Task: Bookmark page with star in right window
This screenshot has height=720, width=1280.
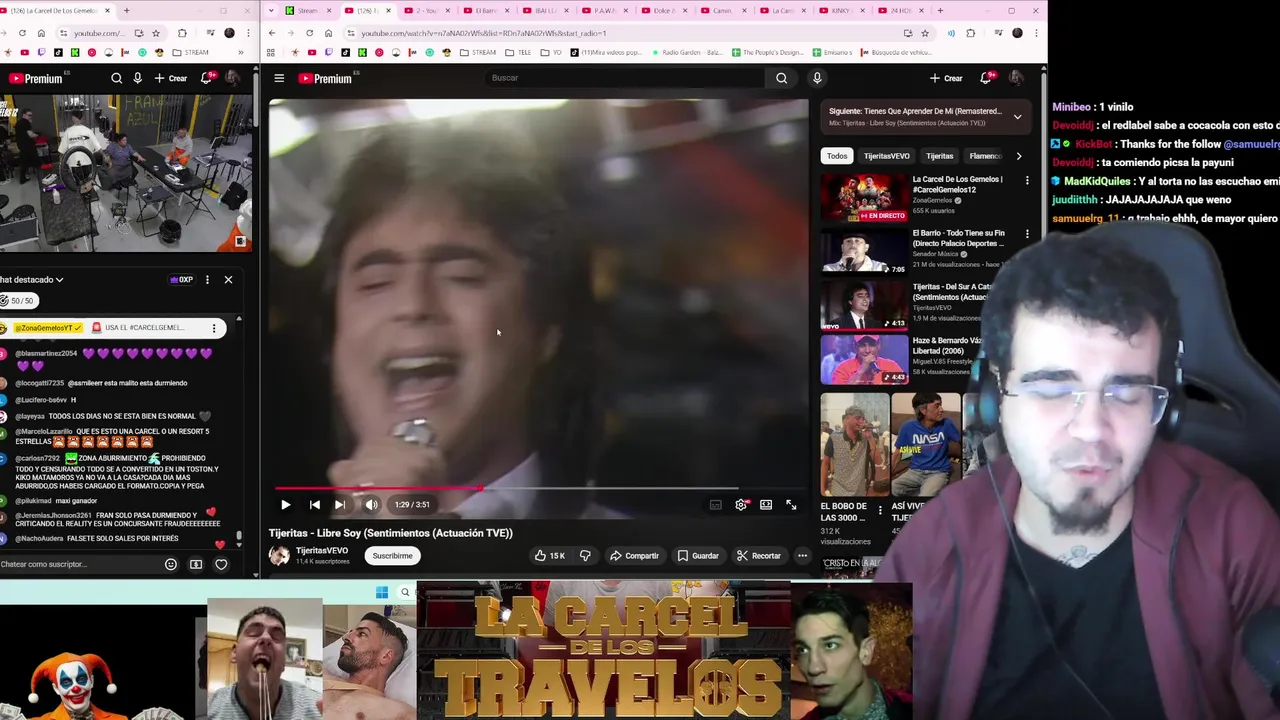Action: click(924, 33)
